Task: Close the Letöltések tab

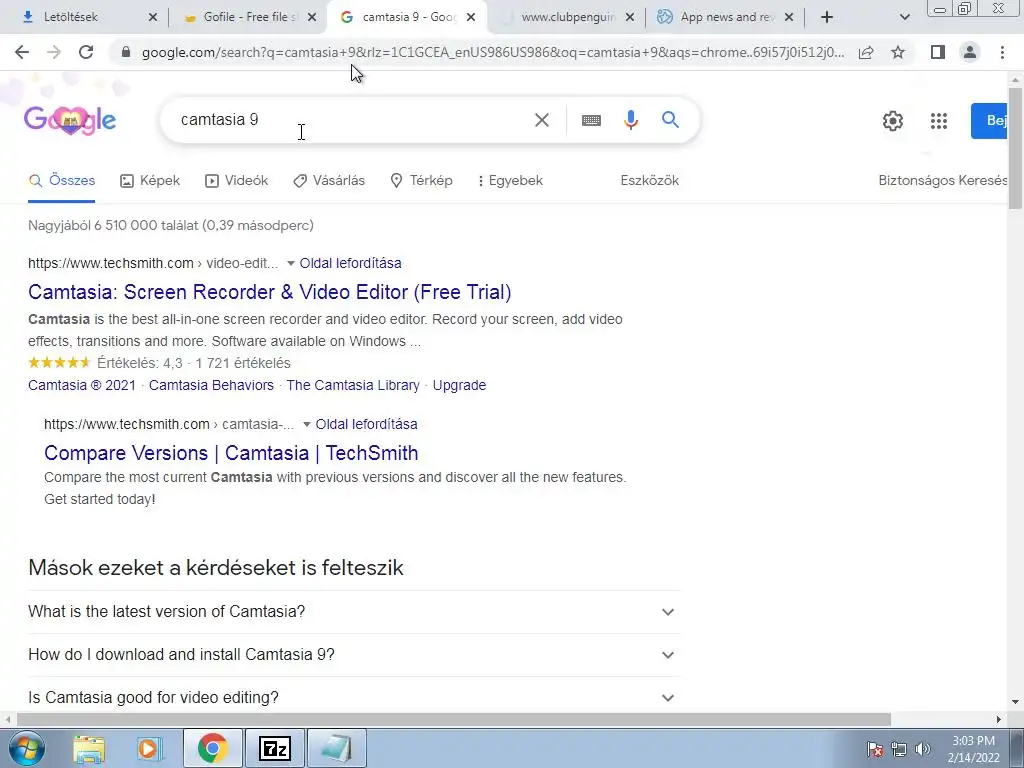Action: click(x=152, y=17)
